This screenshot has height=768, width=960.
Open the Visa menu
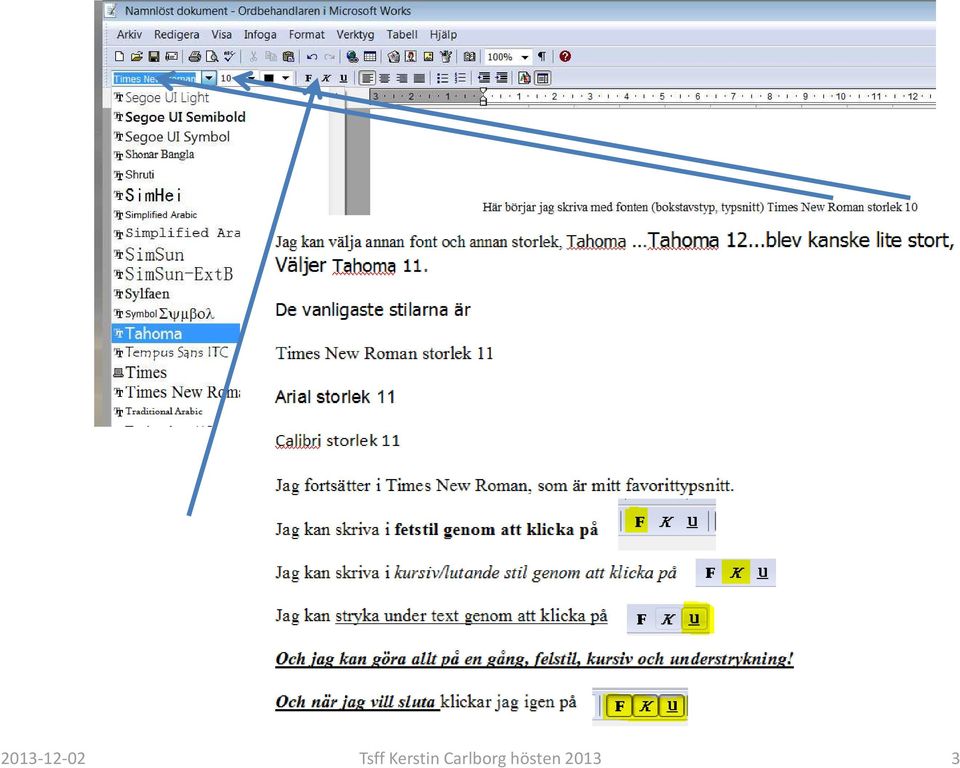222,34
